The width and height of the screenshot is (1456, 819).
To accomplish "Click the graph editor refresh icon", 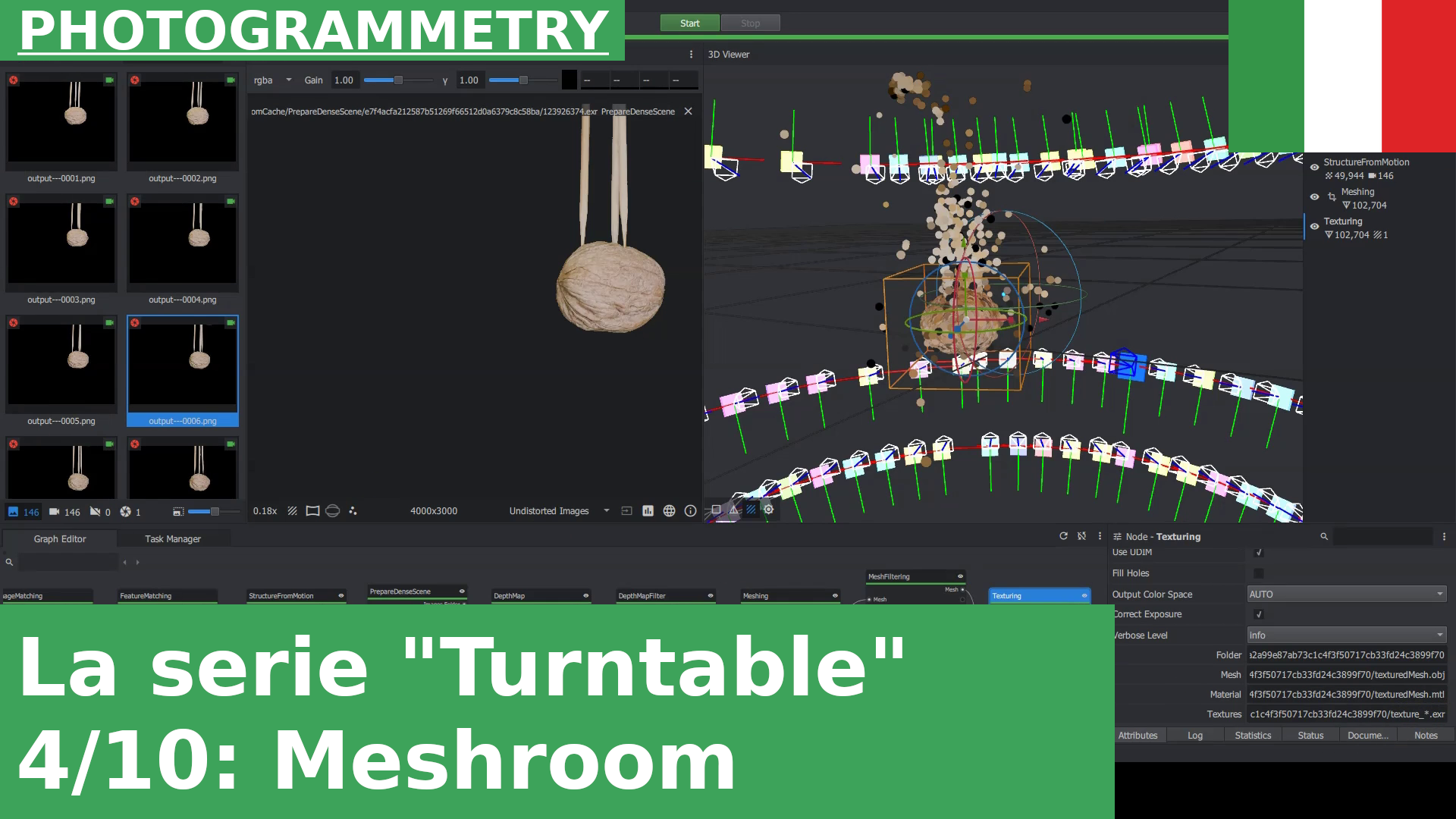I will pos(1063,536).
